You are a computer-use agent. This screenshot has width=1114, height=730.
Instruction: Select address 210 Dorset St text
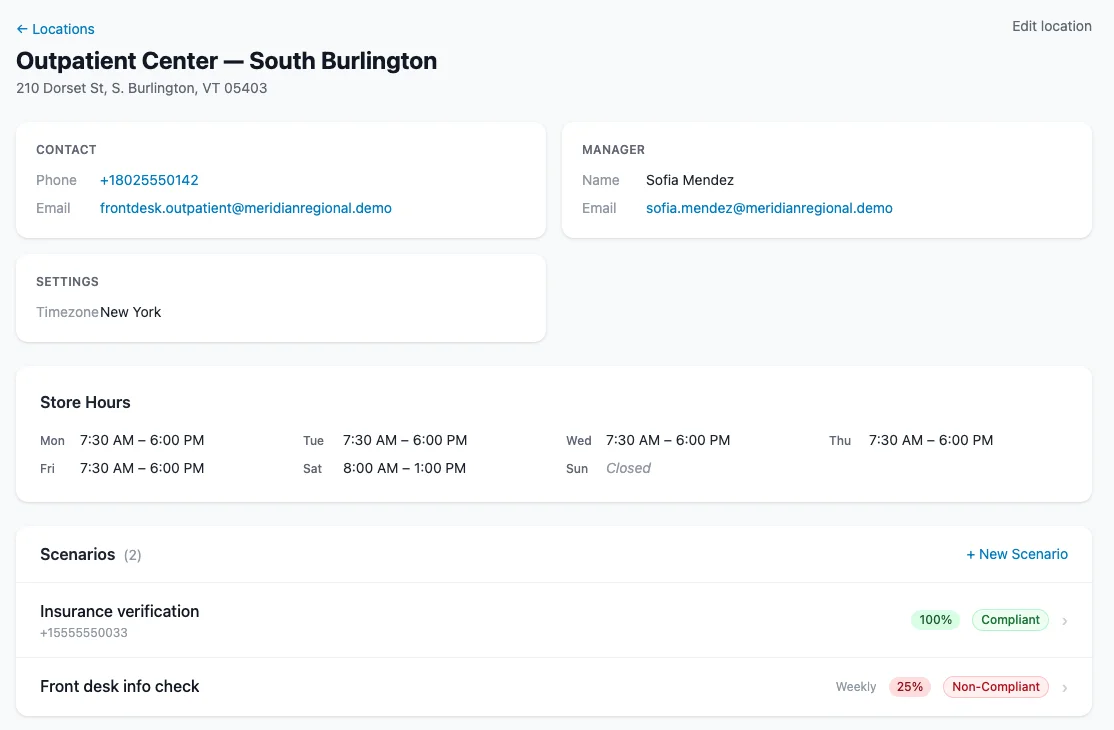pyautogui.click(x=141, y=88)
